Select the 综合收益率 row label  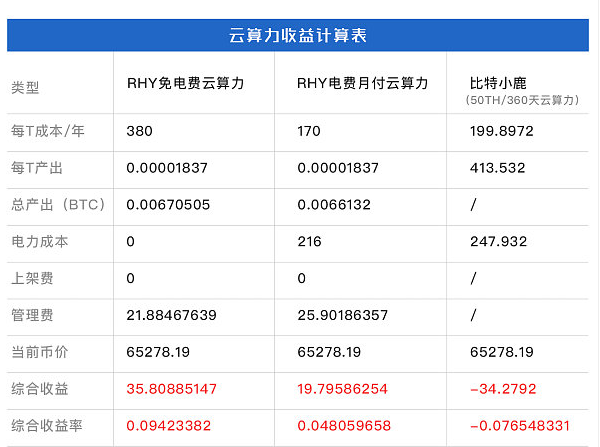tap(47, 426)
